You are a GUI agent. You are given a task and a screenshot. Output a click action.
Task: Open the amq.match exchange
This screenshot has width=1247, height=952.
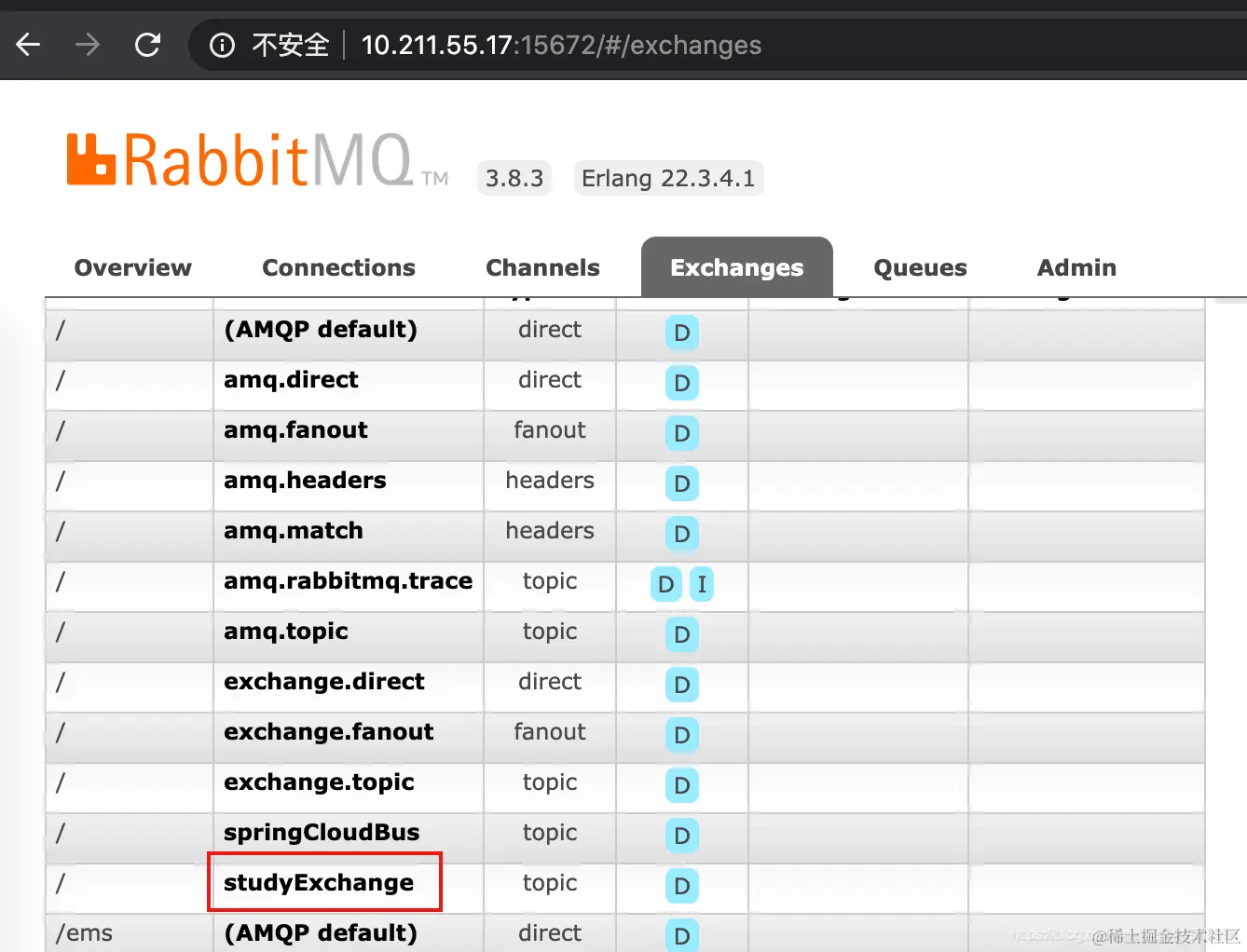point(294,531)
